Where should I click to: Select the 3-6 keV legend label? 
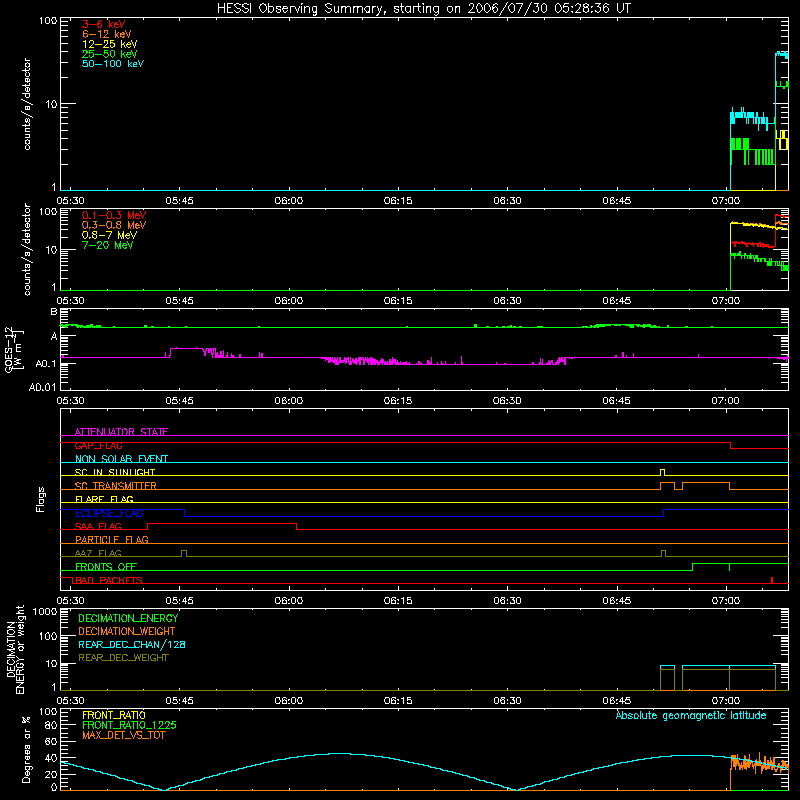coord(104,24)
